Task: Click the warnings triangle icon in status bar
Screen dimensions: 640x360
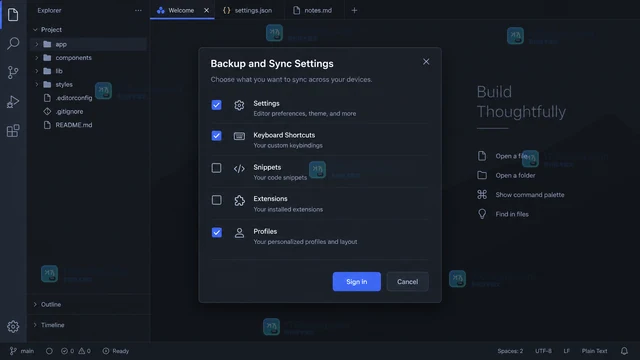Action: click(x=82, y=351)
